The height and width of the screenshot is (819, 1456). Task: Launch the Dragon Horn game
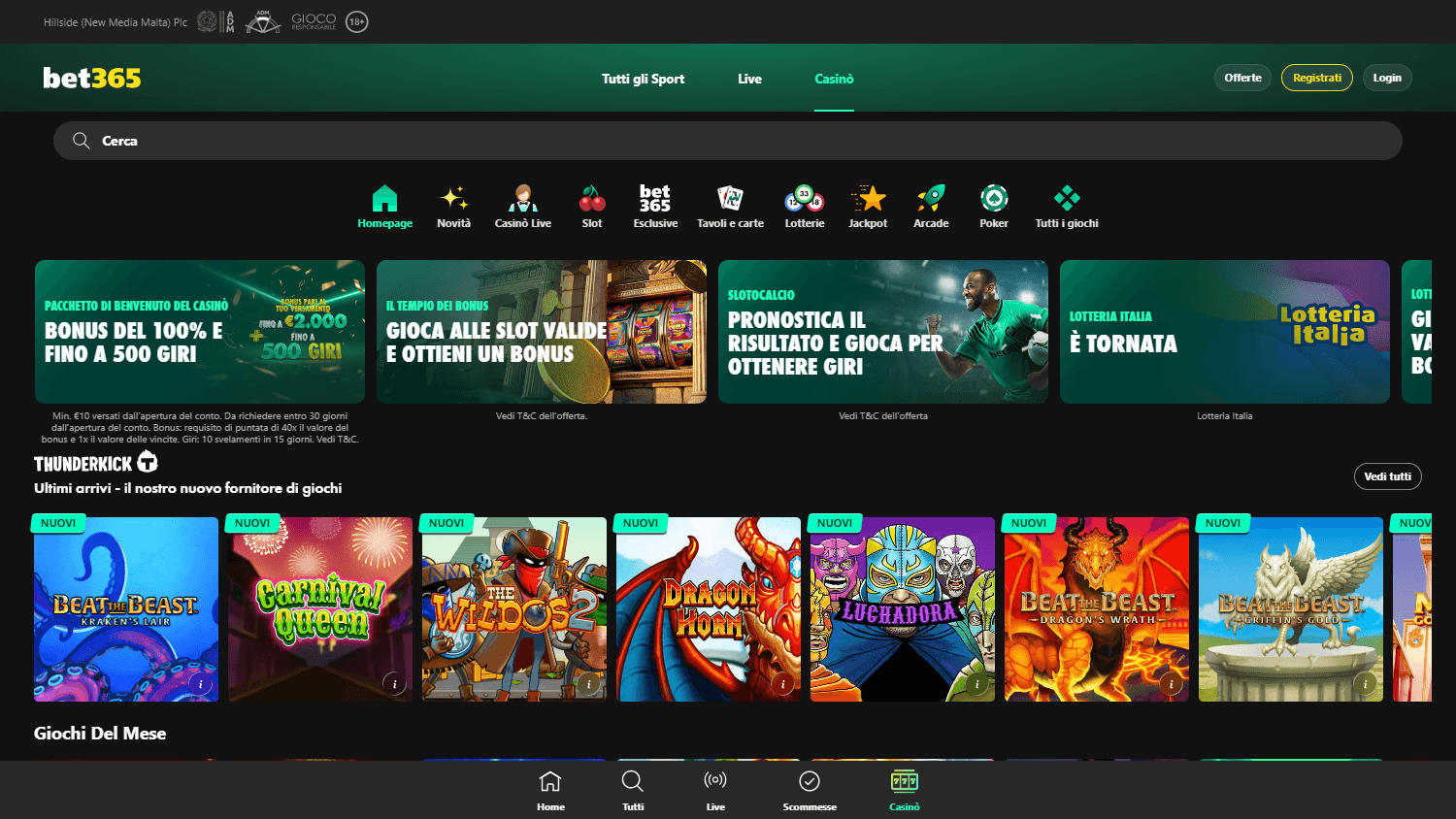click(709, 609)
